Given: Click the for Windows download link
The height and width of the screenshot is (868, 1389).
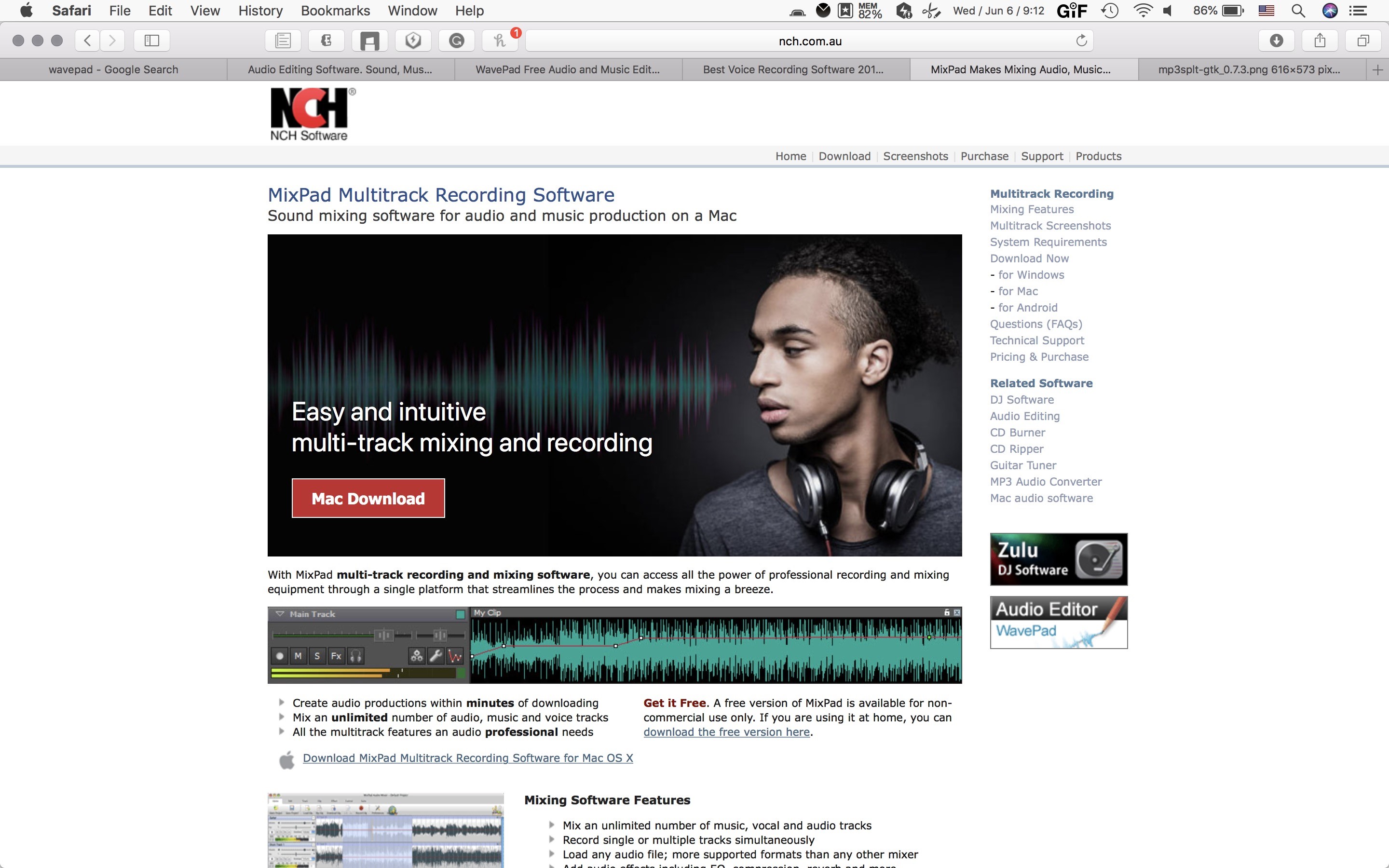Looking at the screenshot, I should click(x=1031, y=275).
